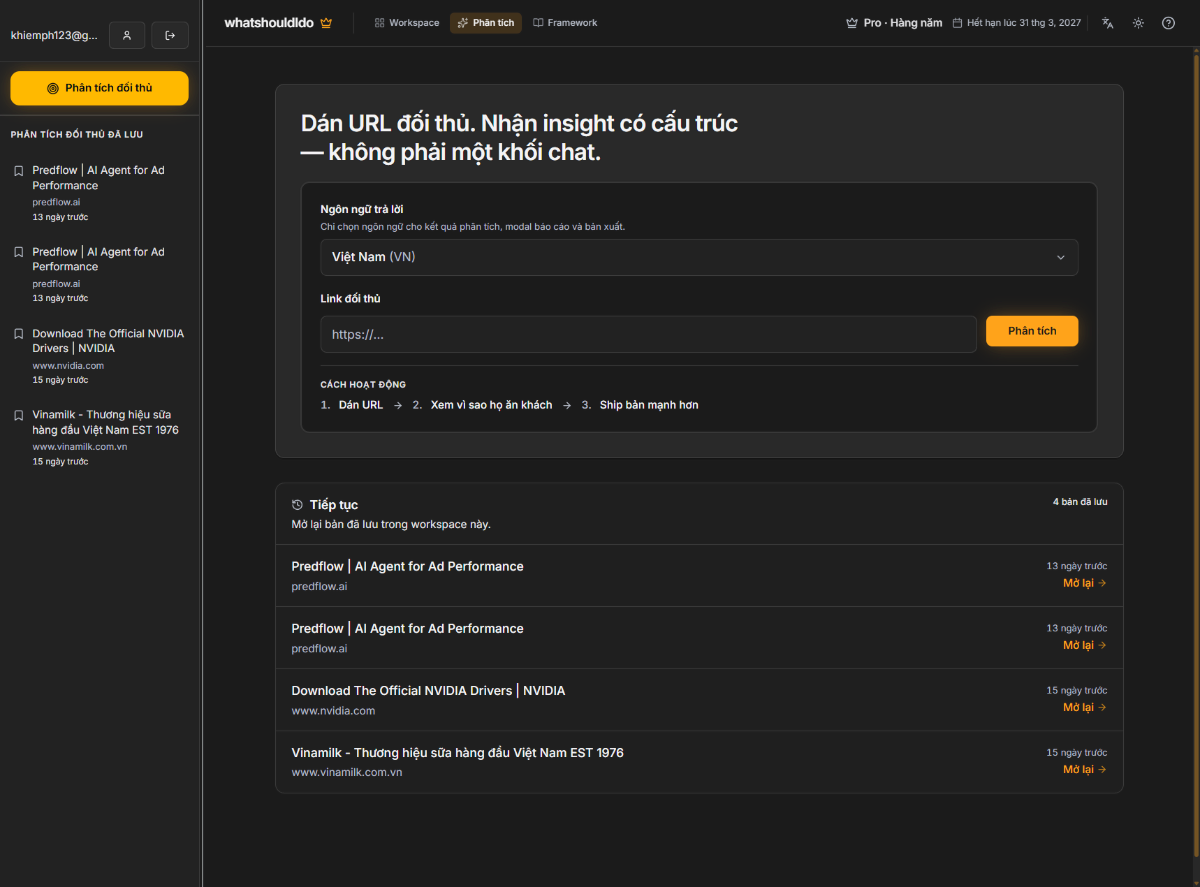Toggle the light theme sun icon
1200x887 pixels.
tap(1138, 23)
